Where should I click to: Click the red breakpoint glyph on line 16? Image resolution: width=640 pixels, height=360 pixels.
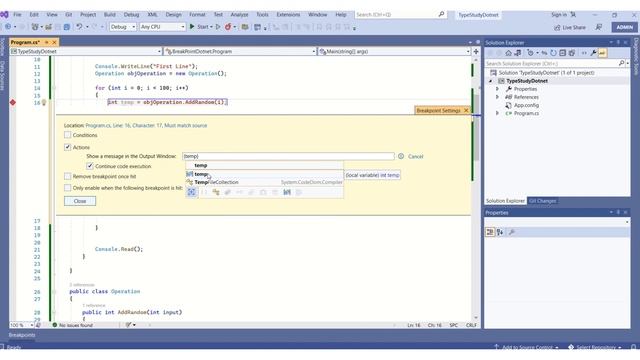coord(13,102)
